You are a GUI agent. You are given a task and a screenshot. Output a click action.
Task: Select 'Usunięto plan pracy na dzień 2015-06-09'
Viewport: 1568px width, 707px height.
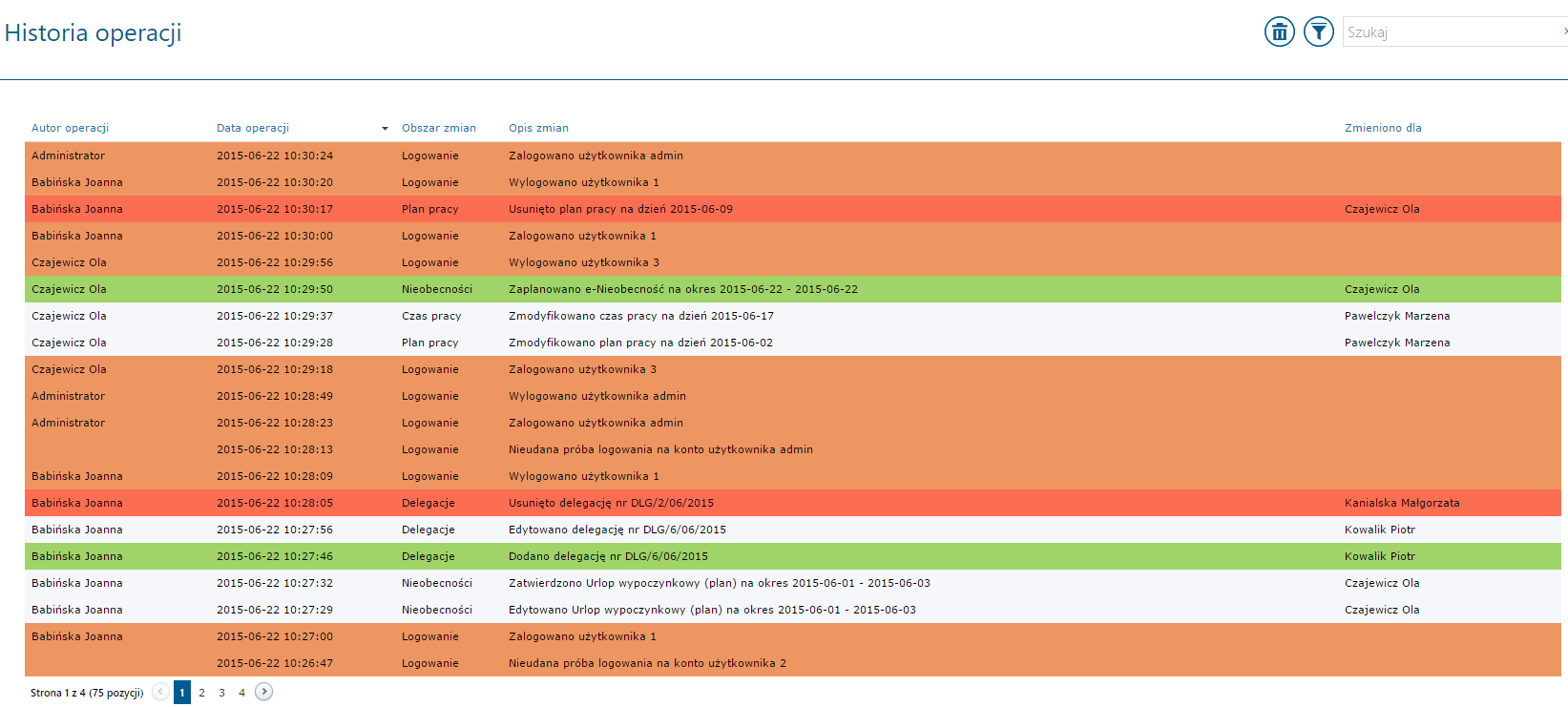(x=620, y=209)
